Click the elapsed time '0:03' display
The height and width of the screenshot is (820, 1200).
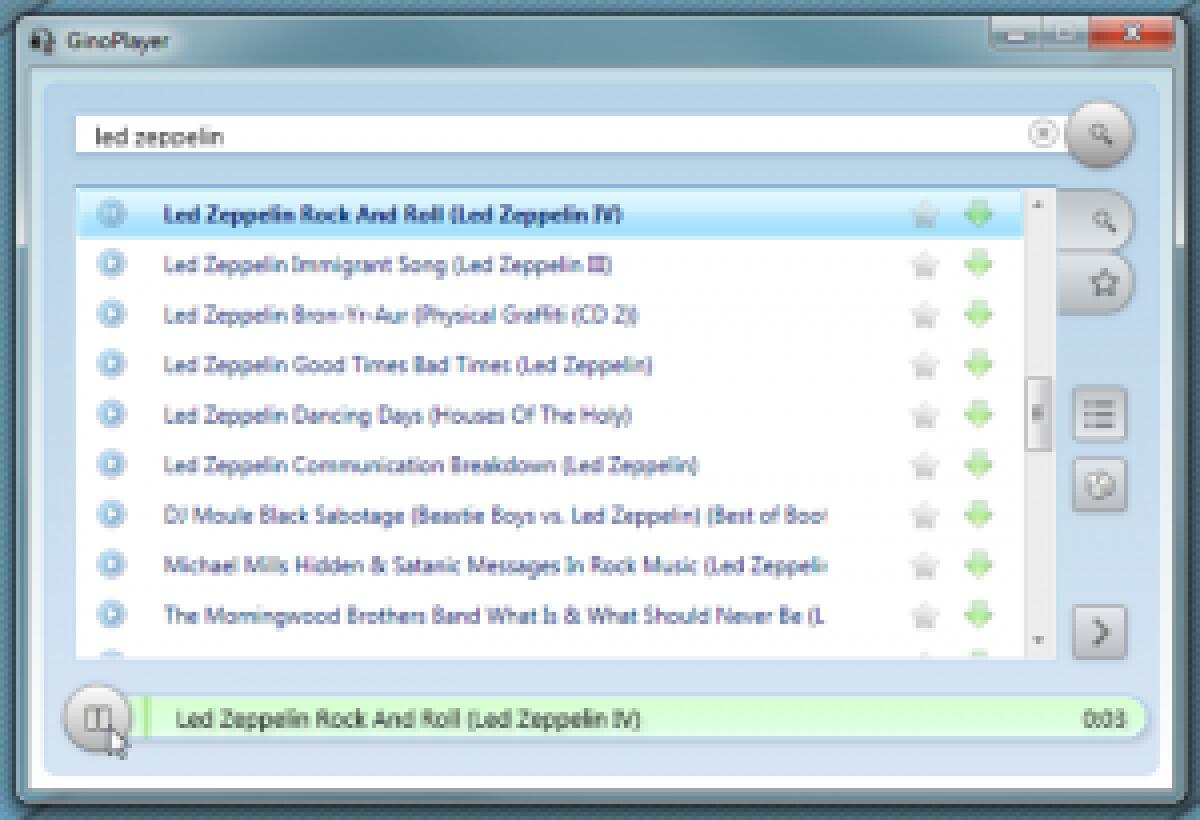click(1103, 719)
